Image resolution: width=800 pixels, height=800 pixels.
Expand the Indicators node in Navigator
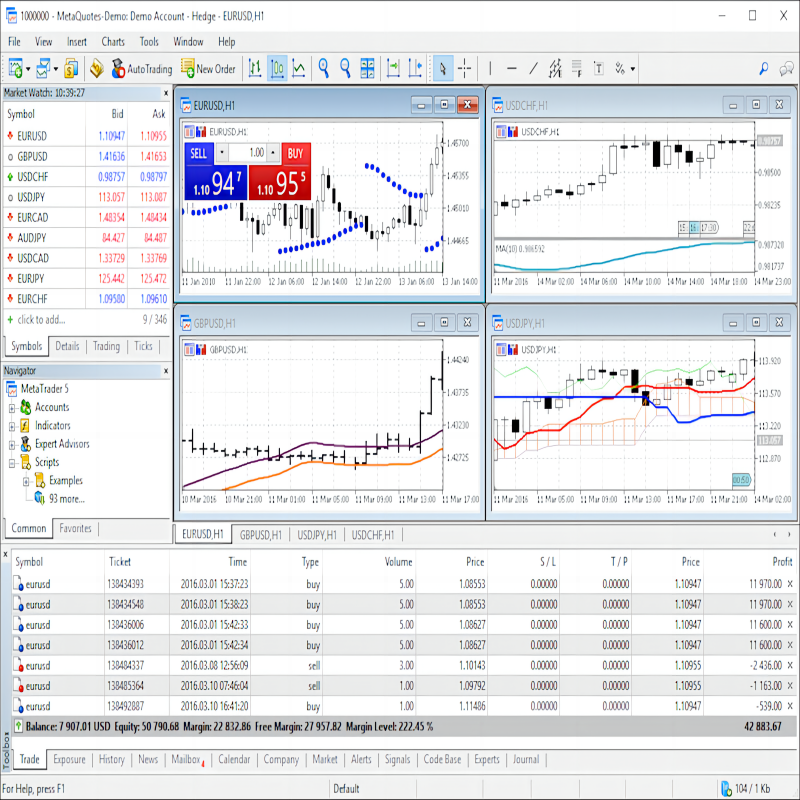coord(12,427)
